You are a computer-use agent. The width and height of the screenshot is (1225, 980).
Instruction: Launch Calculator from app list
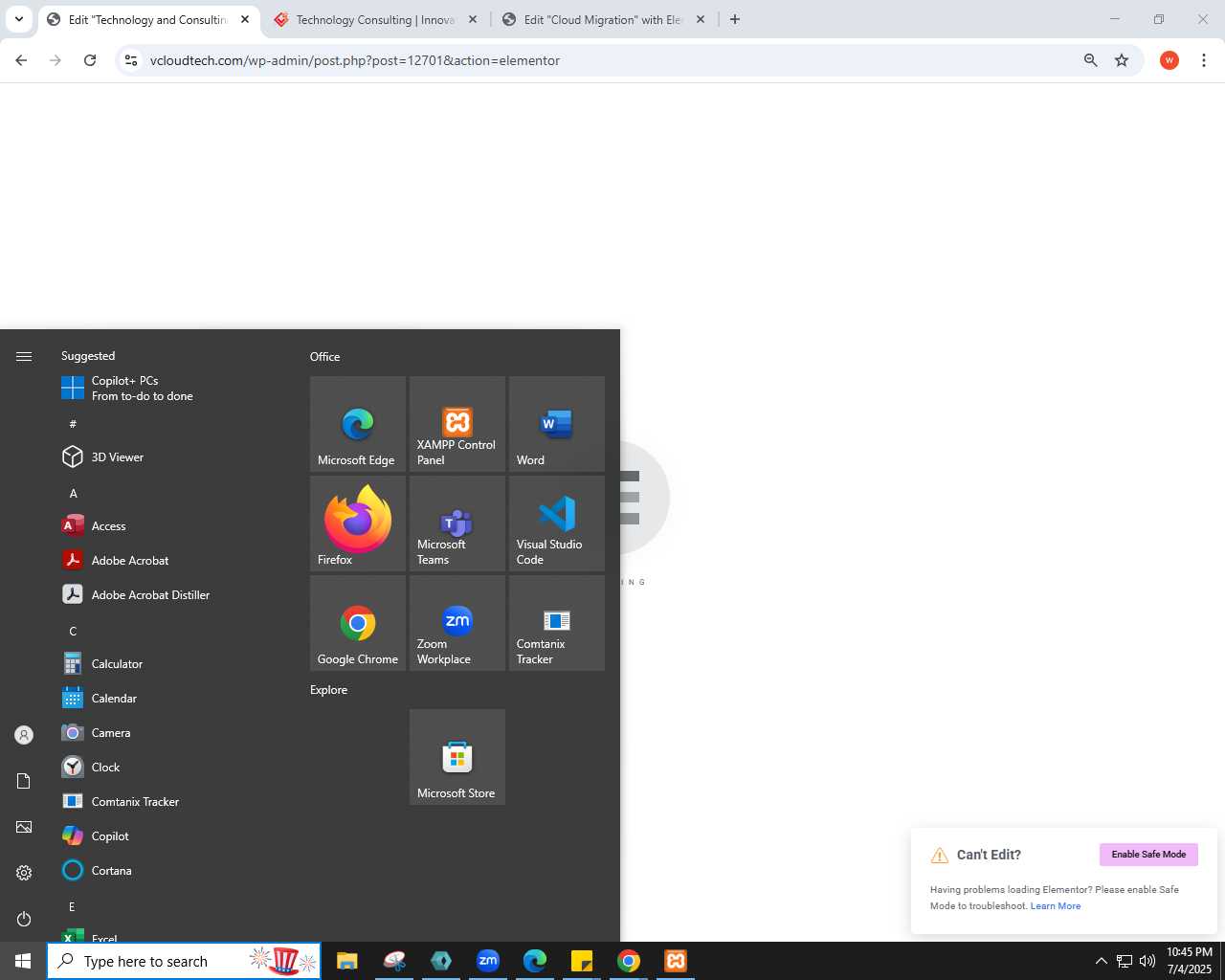tap(172, 664)
